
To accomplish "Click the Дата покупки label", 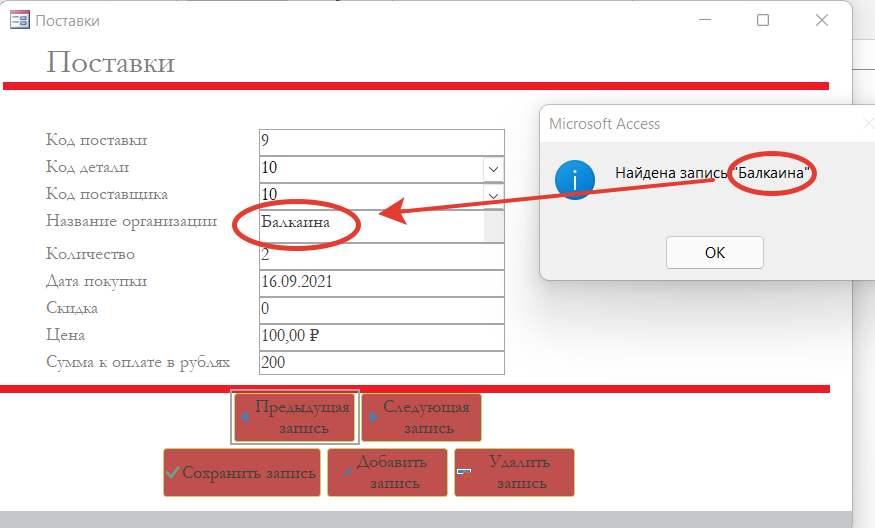I will point(97,281).
